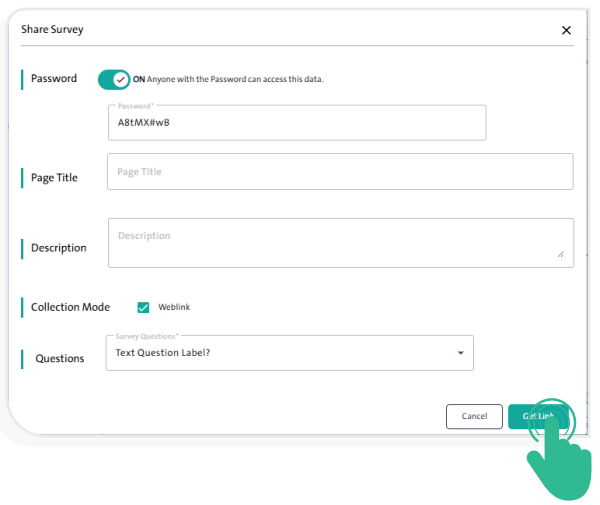The image size is (600, 505).
Task: Select the Page Title section label
Action: click(54, 178)
